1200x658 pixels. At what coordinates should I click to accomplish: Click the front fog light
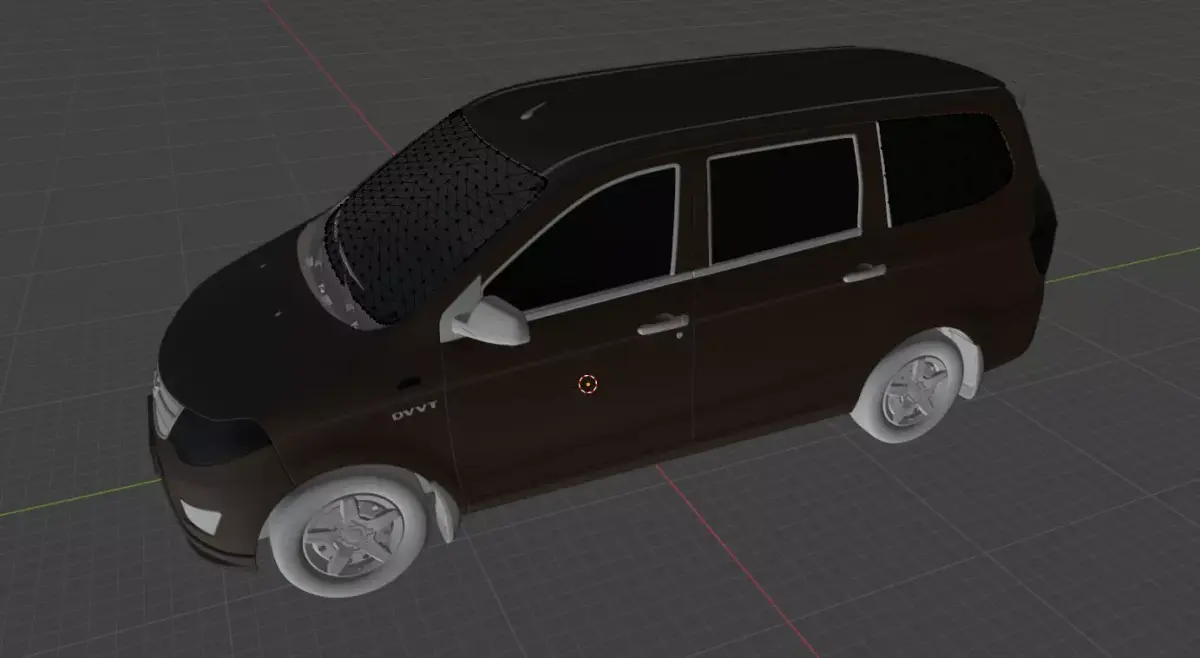click(204, 519)
